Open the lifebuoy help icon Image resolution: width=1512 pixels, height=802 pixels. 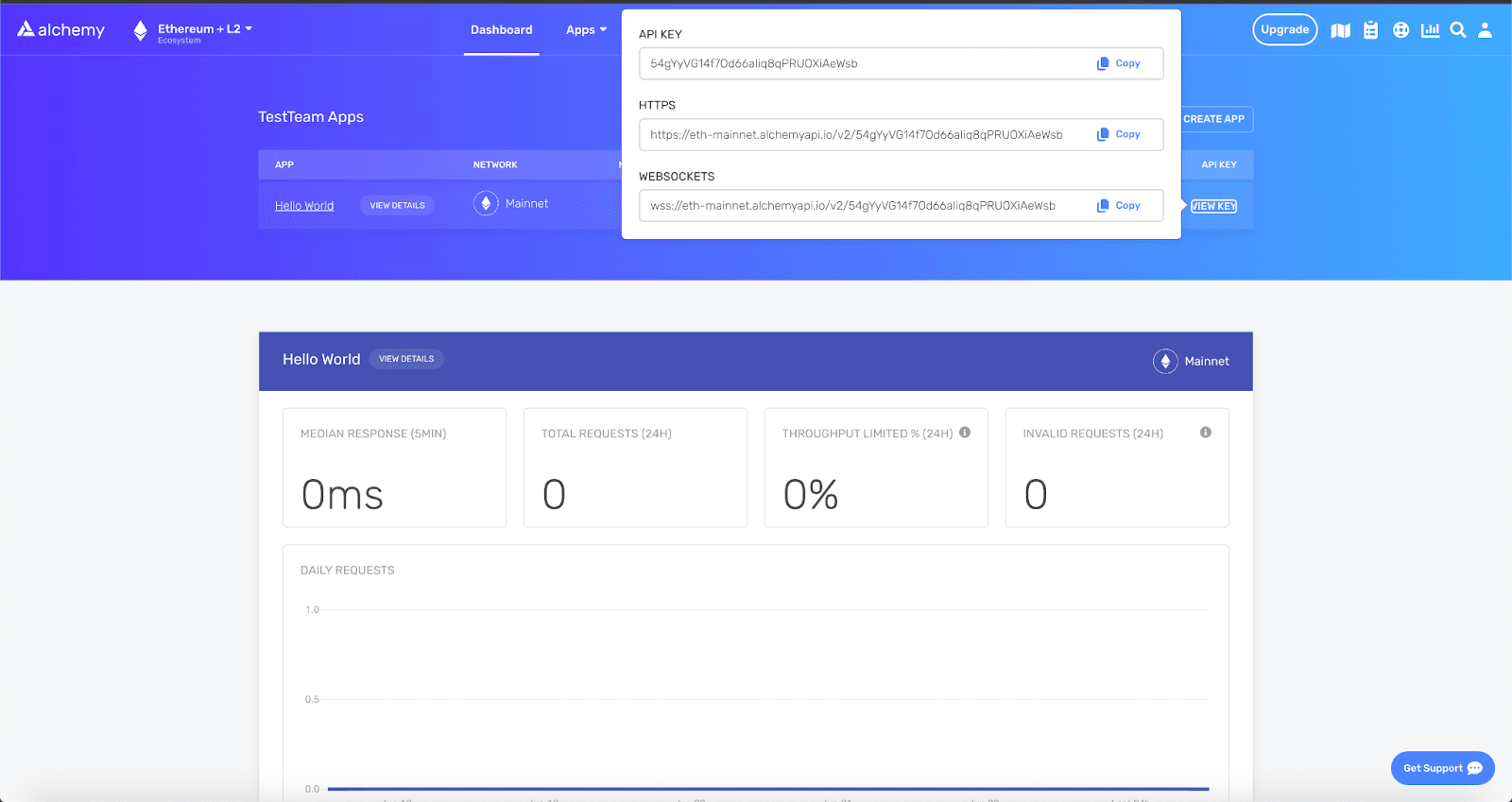(x=1400, y=30)
